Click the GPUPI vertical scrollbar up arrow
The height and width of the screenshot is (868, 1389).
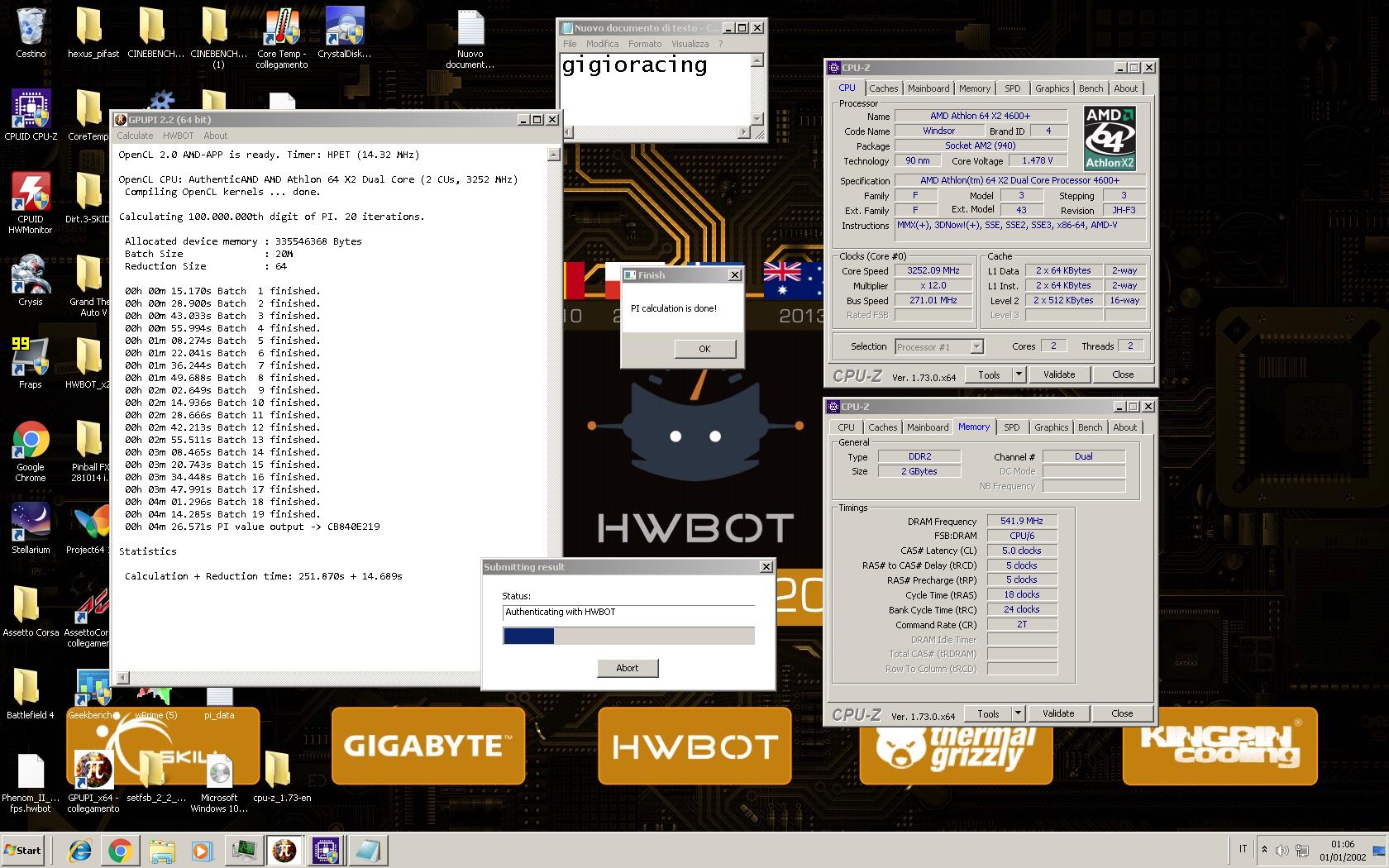click(553, 155)
